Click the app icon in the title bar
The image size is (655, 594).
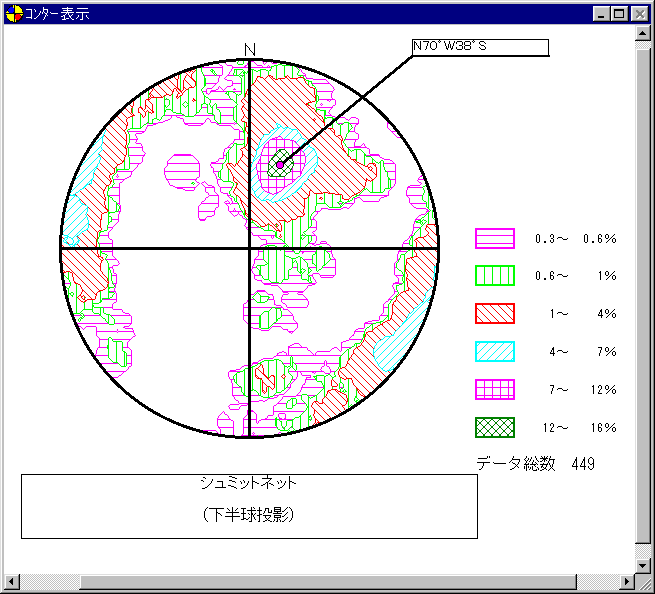[x=14, y=14]
